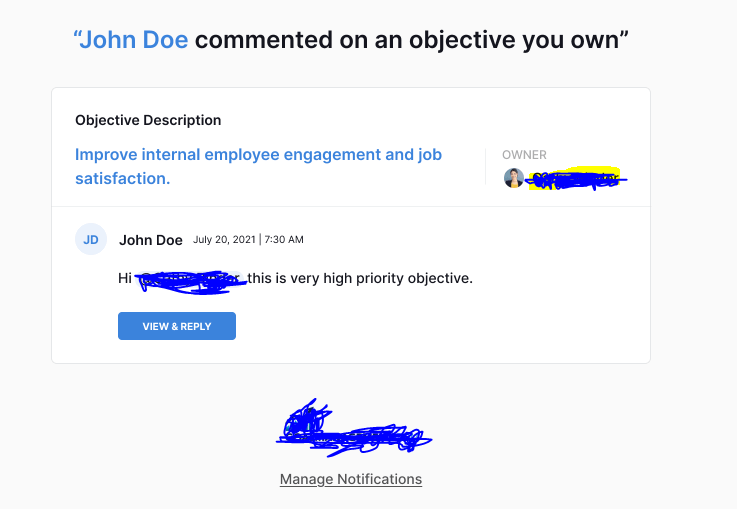Select the yellow-highlighted scribbled owner name
This screenshot has height=509, width=737.
(575, 178)
